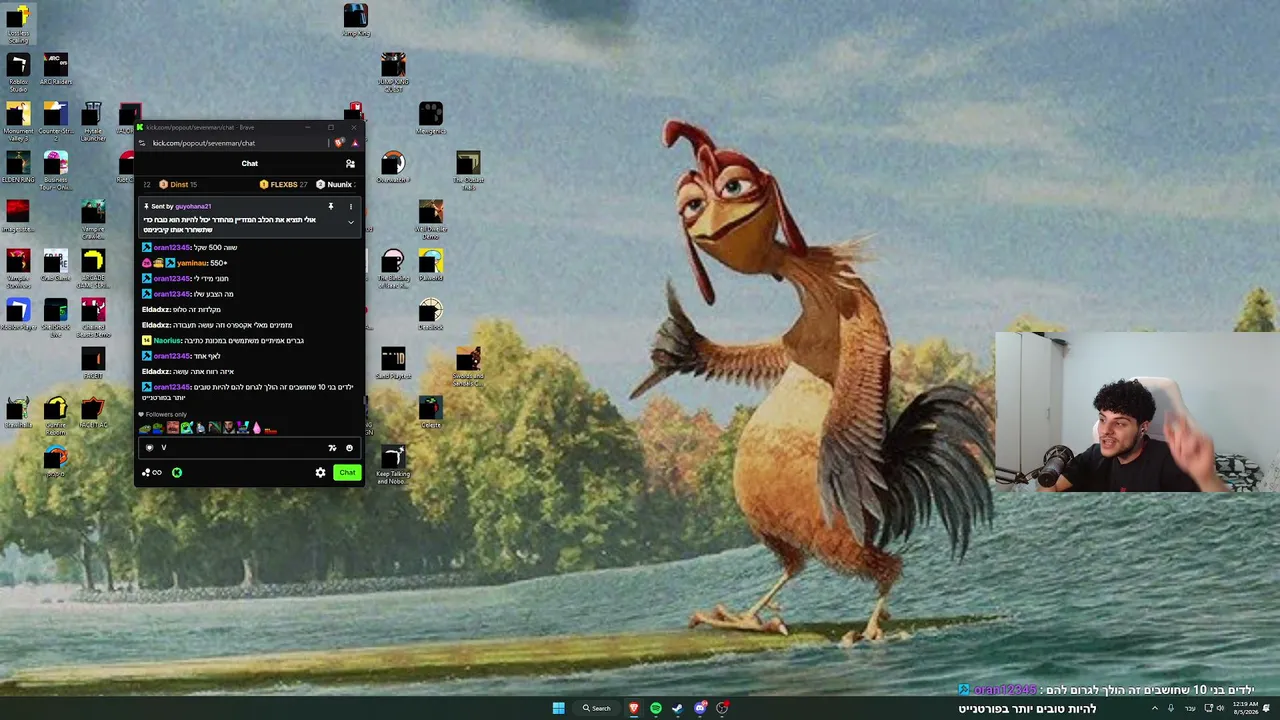The image size is (1280, 720).
Task: Launch Palworld from the desktop
Action: tap(431, 265)
